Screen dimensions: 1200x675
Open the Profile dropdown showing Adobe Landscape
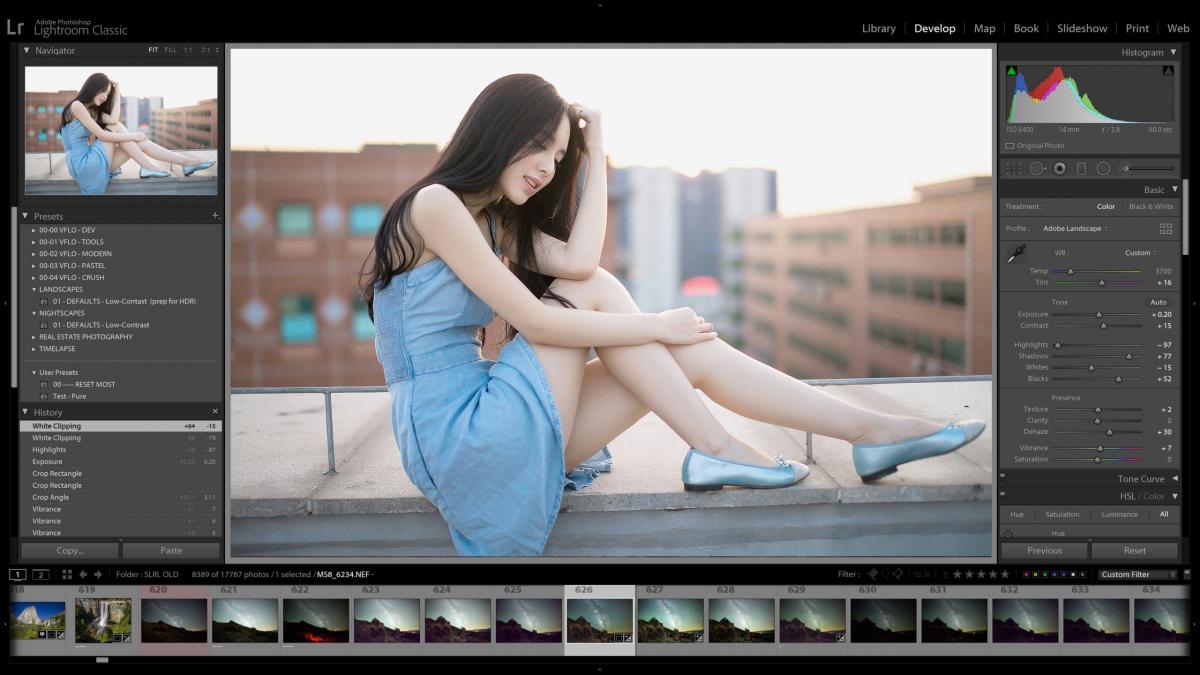(x=1073, y=229)
